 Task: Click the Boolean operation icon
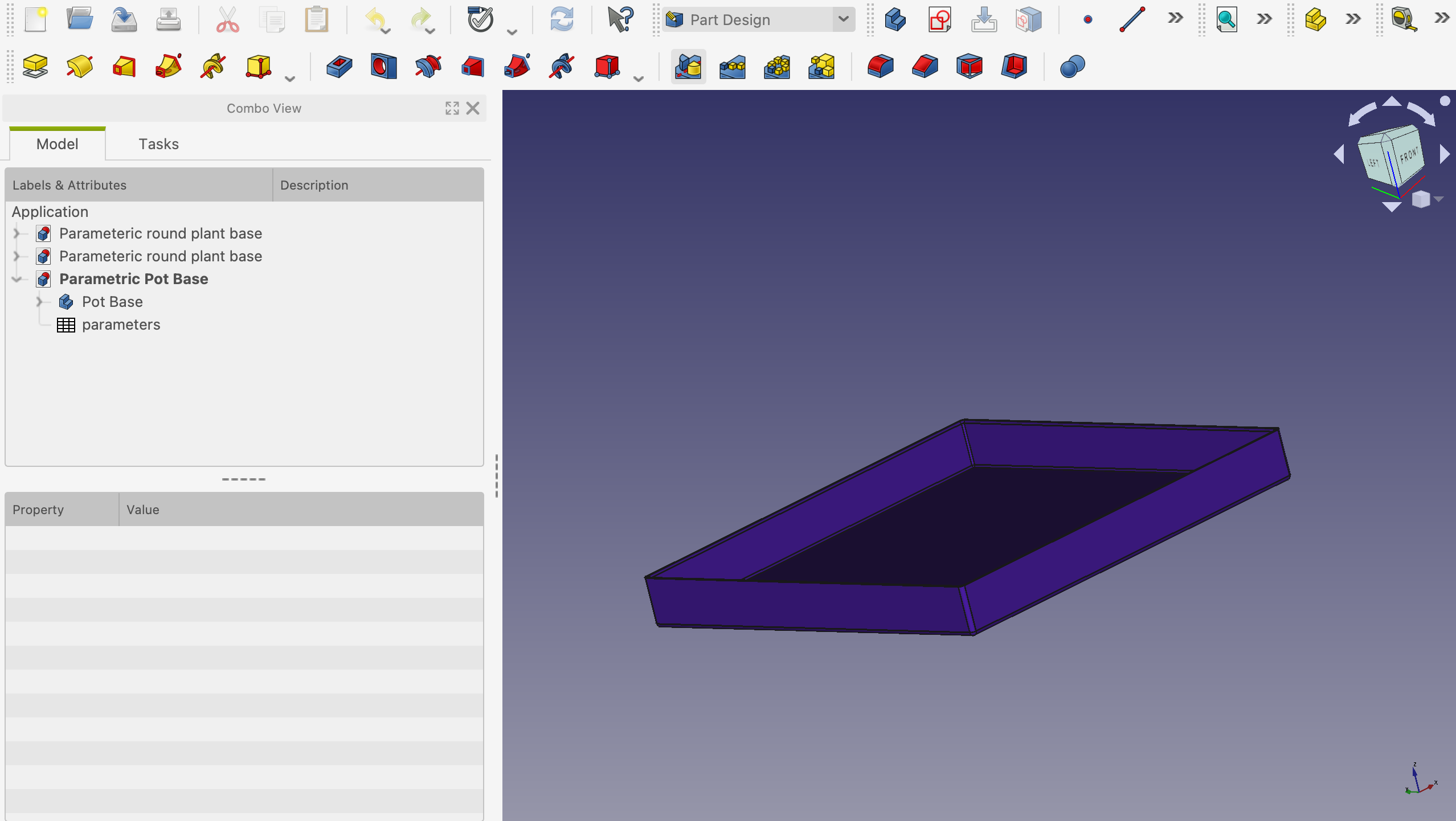click(x=1072, y=67)
